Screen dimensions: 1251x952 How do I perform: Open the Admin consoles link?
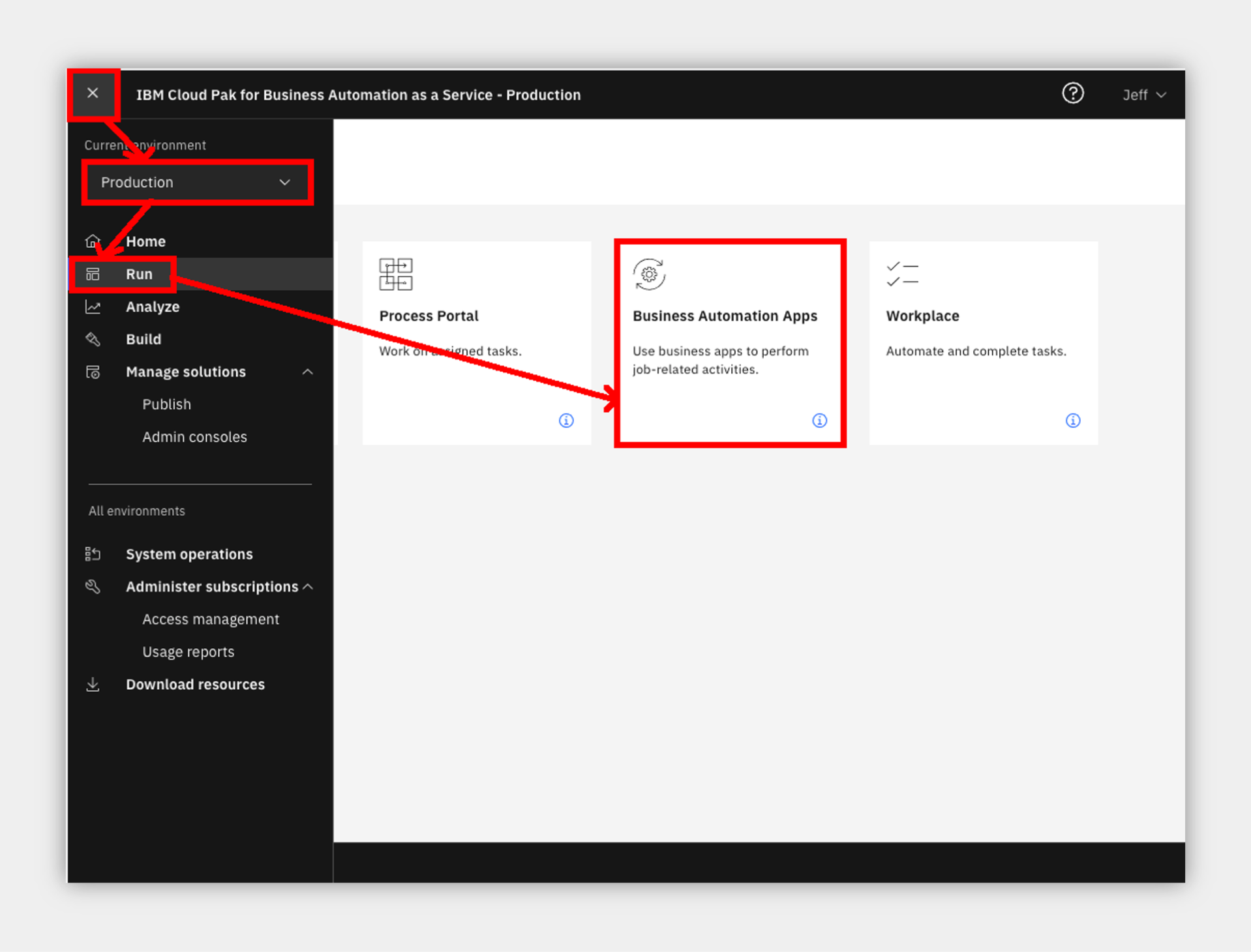(x=194, y=437)
